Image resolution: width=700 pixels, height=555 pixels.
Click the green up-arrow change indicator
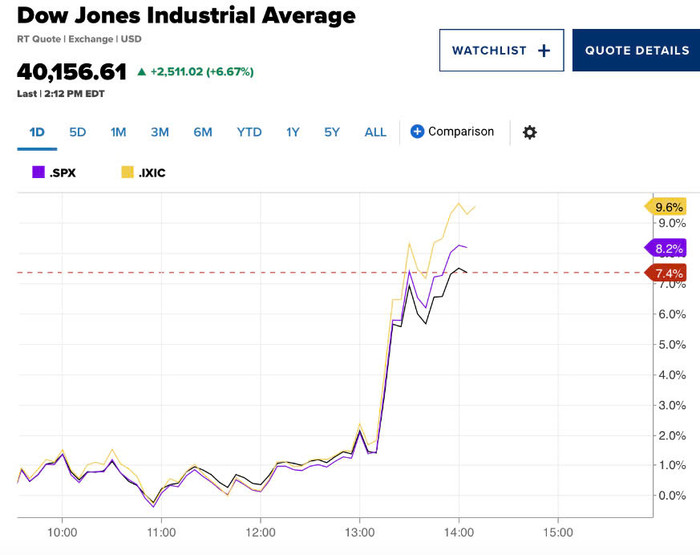click(141, 72)
